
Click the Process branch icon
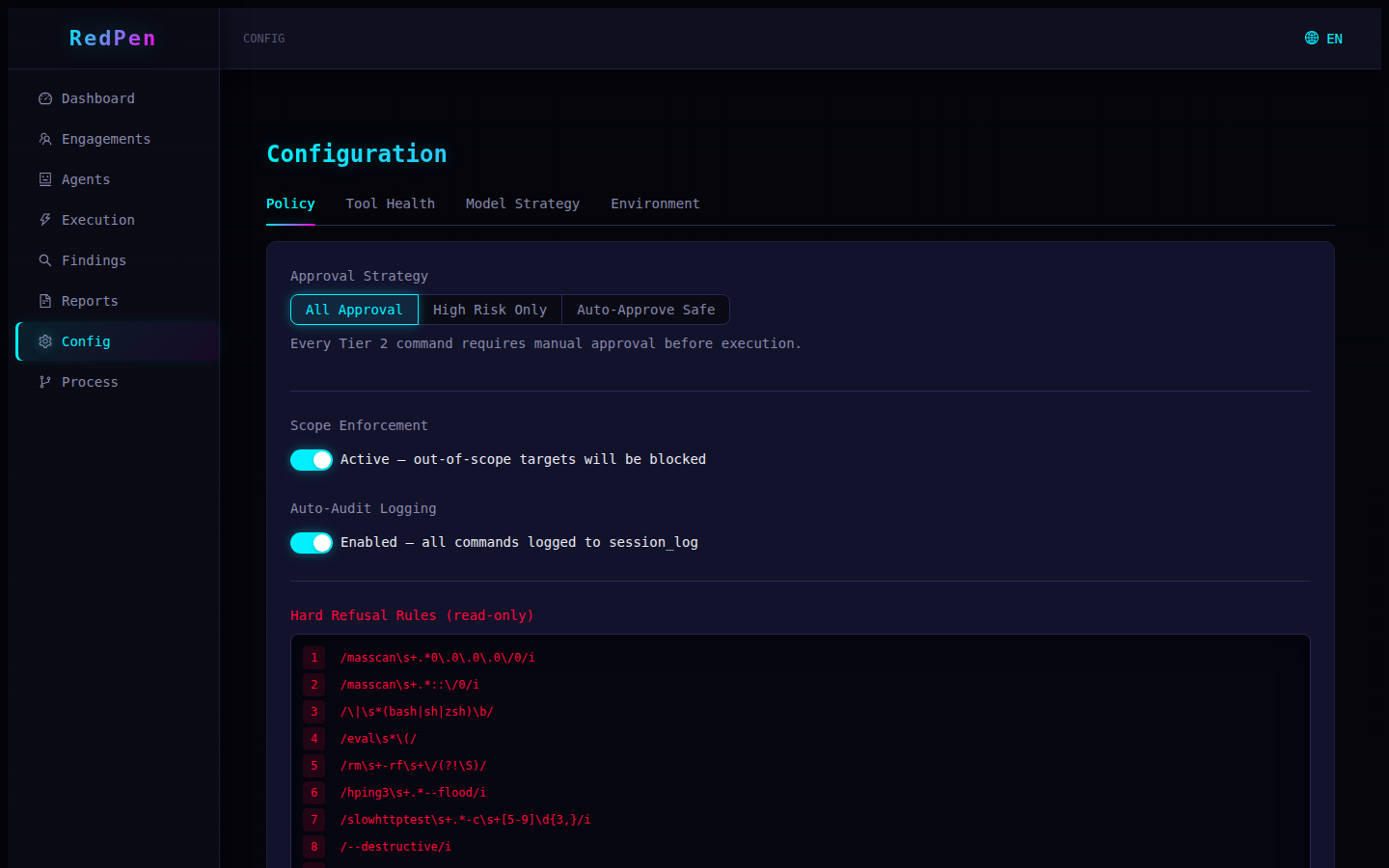click(45, 382)
